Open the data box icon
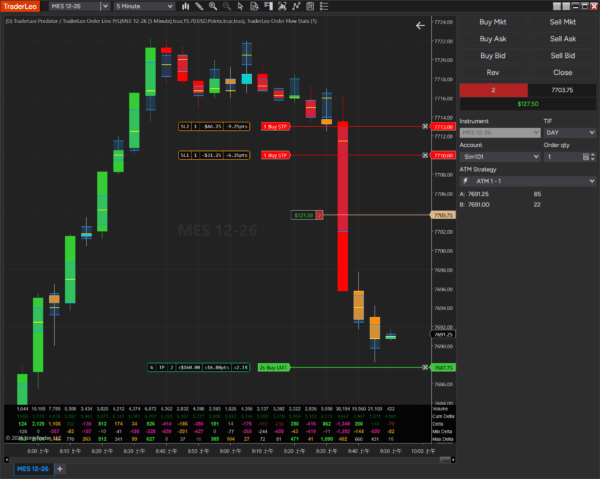The height and width of the screenshot is (479, 600). pyautogui.click(x=254, y=6)
